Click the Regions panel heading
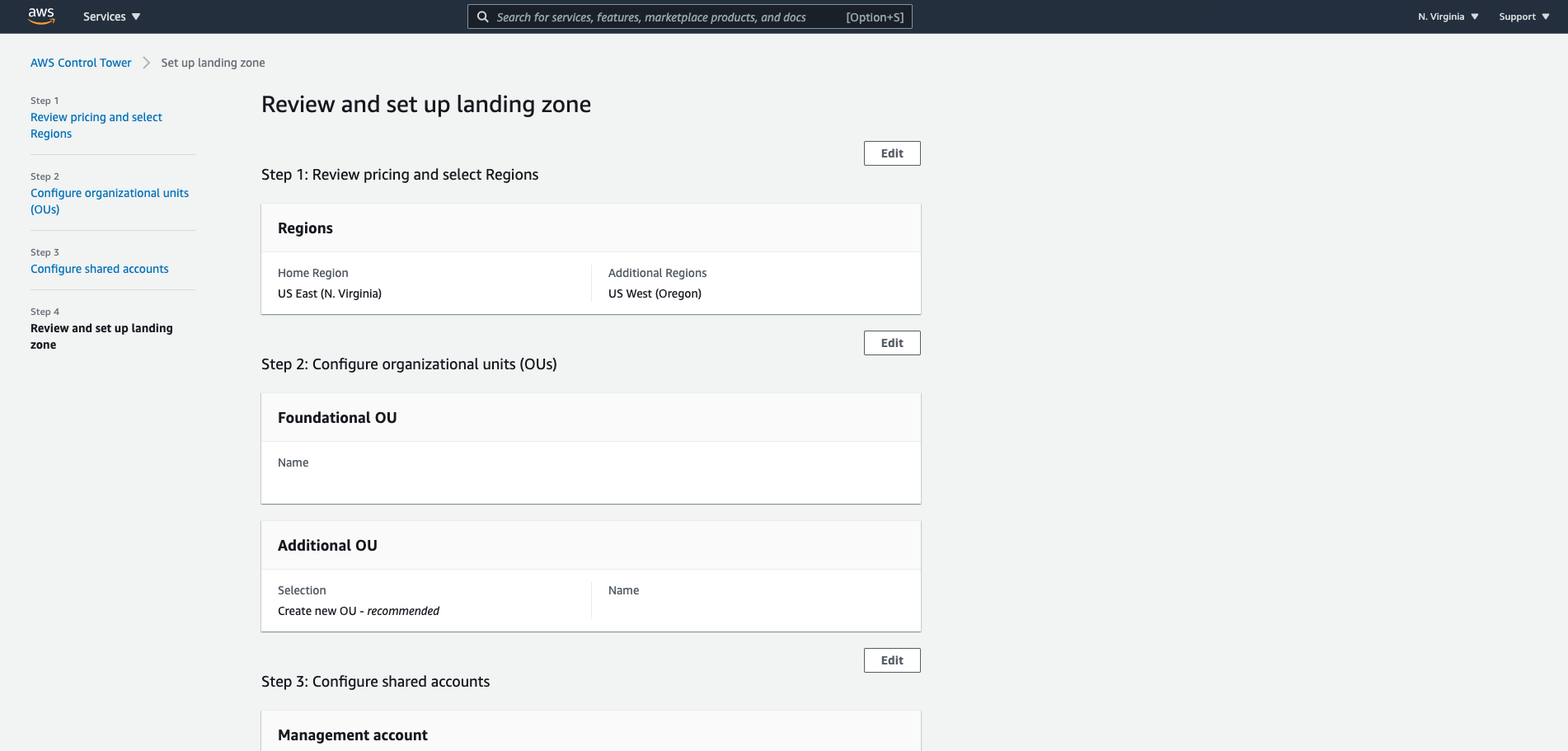The width and height of the screenshot is (1568, 751). pyautogui.click(x=305, y=228)
